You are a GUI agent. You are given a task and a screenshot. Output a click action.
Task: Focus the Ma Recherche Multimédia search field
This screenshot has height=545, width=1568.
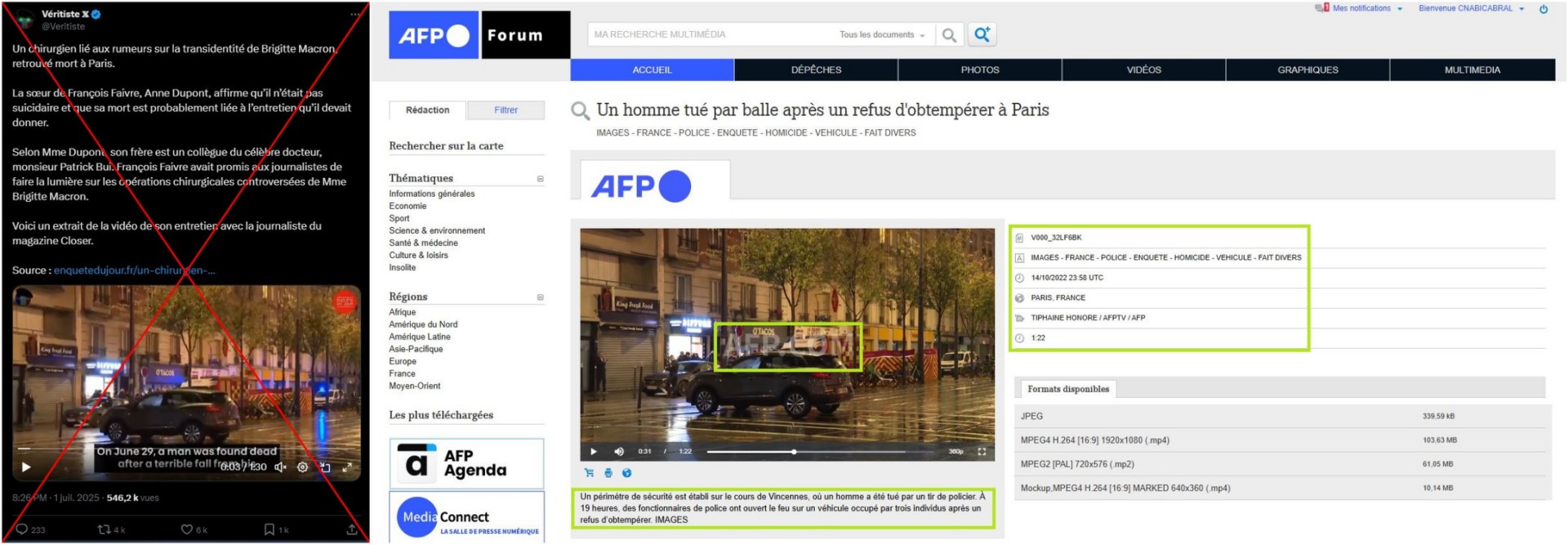pos(710,34)
